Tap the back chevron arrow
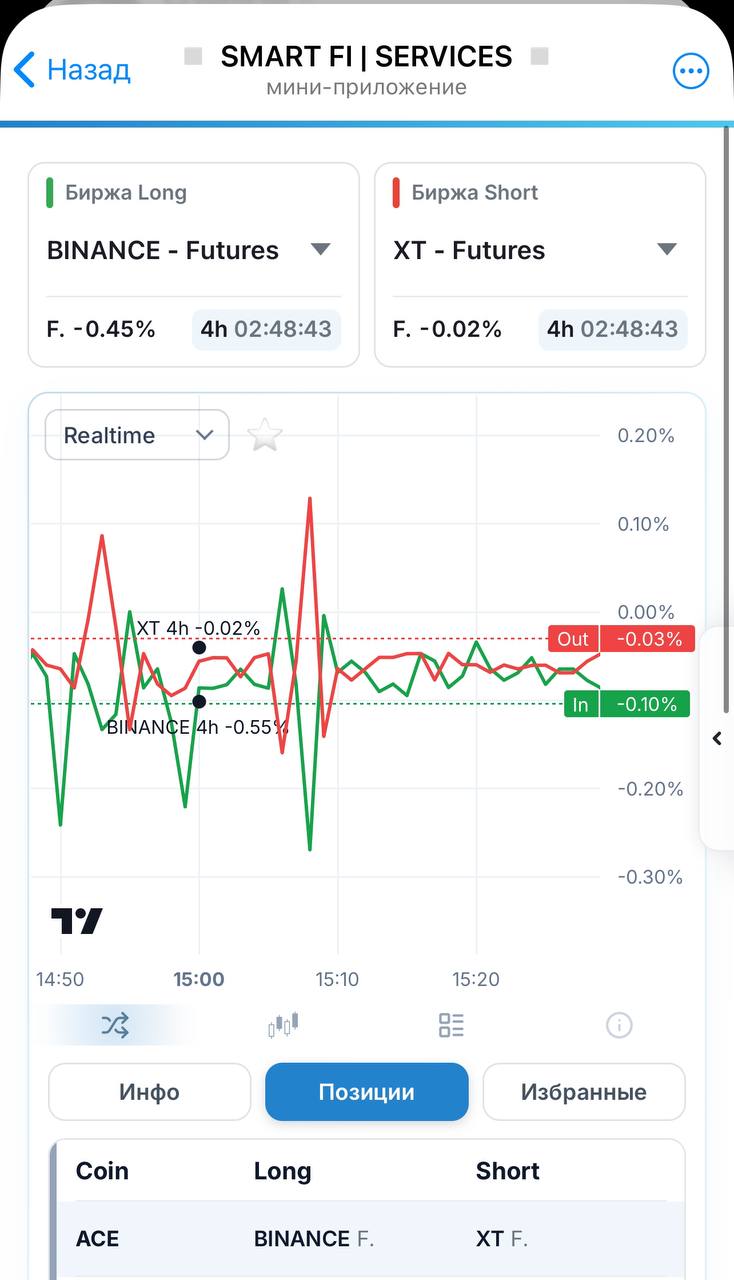734x1280 pixels. (25, 70)
